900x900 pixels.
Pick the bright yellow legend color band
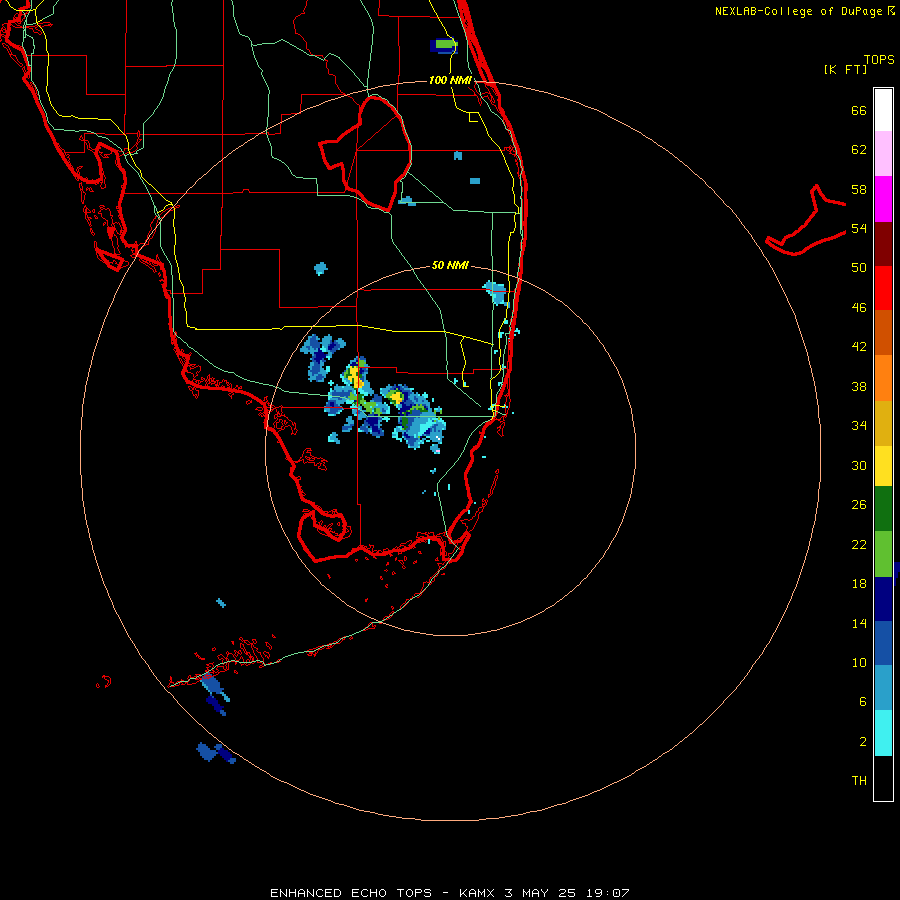883,466
